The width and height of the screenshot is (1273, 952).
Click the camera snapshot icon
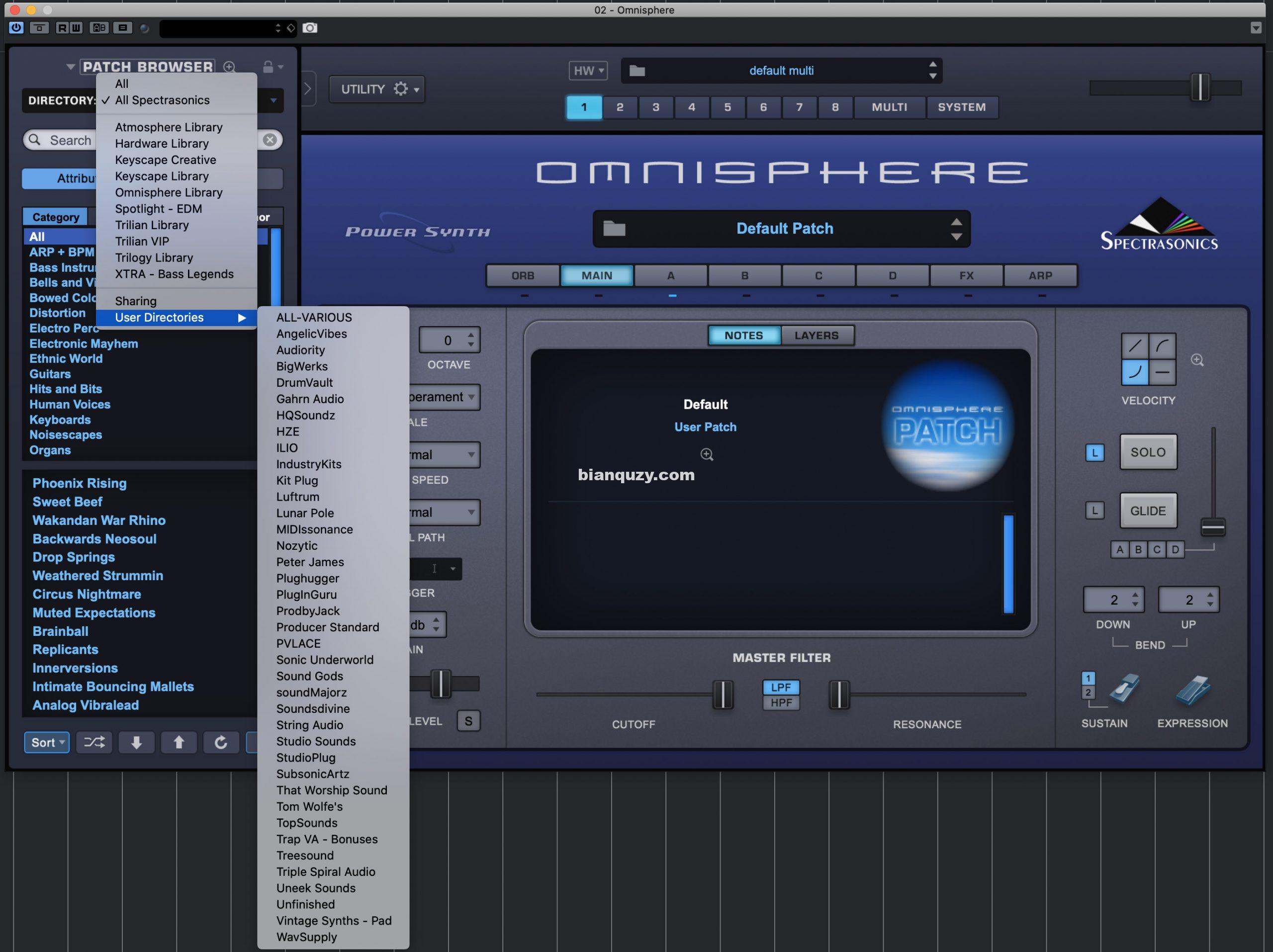tap(310, 28)
